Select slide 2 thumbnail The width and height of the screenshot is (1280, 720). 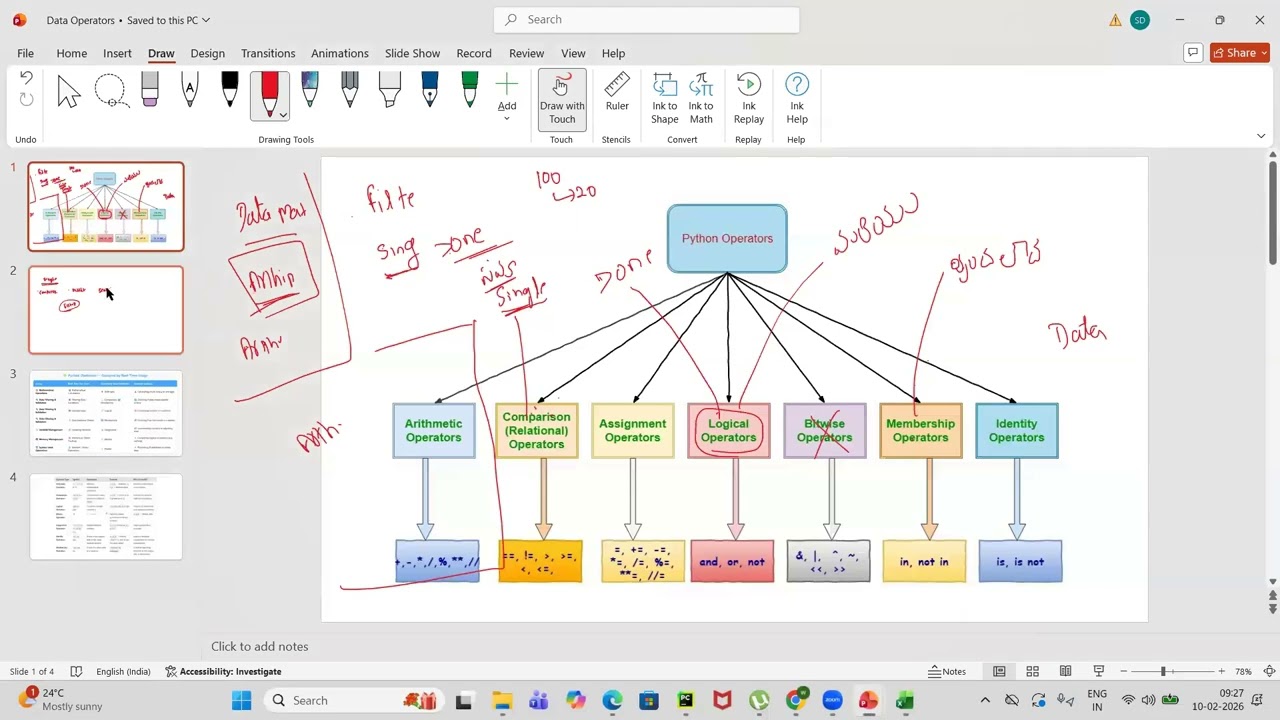(106, 310)
